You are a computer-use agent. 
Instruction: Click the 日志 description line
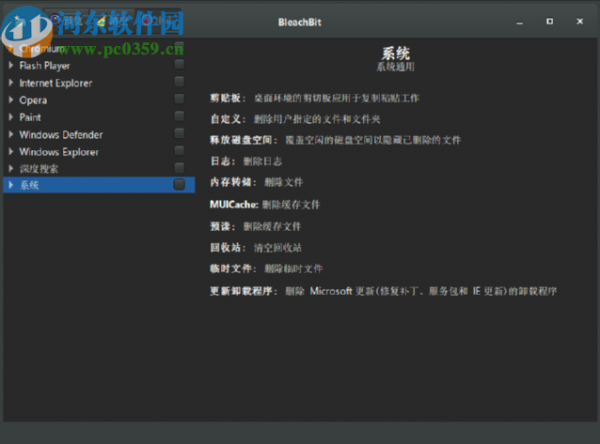point(246,162)
